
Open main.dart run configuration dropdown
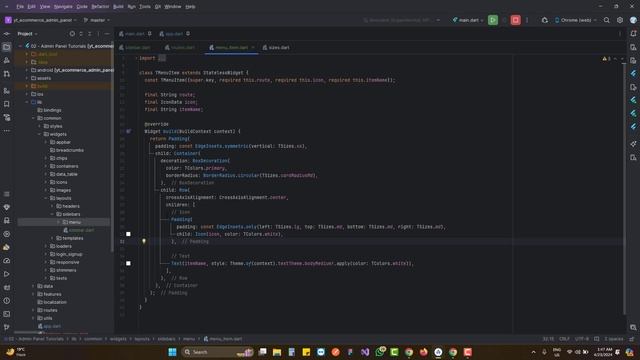click(468, 20)
